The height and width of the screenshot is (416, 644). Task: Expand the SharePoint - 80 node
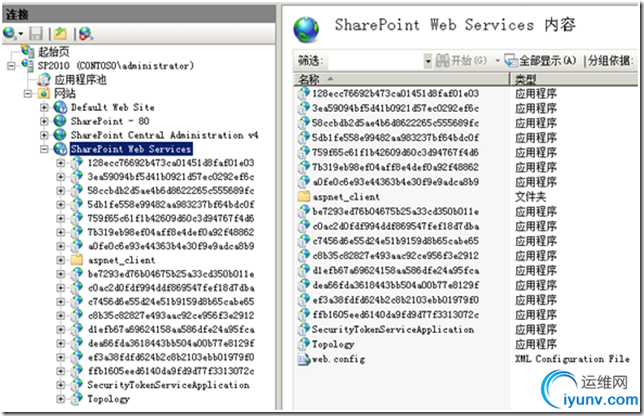(x=44, y=122)
